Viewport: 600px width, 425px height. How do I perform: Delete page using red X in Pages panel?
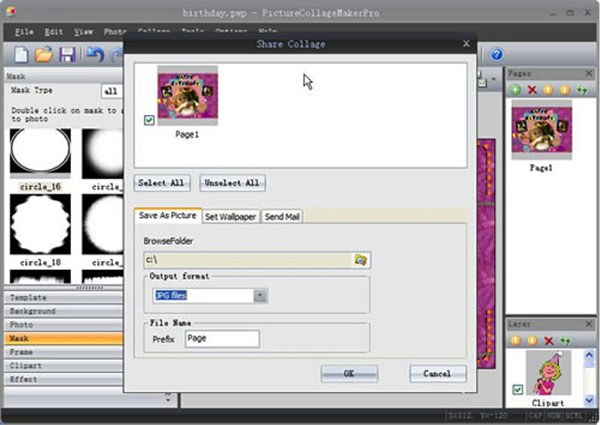coord(531,90)
